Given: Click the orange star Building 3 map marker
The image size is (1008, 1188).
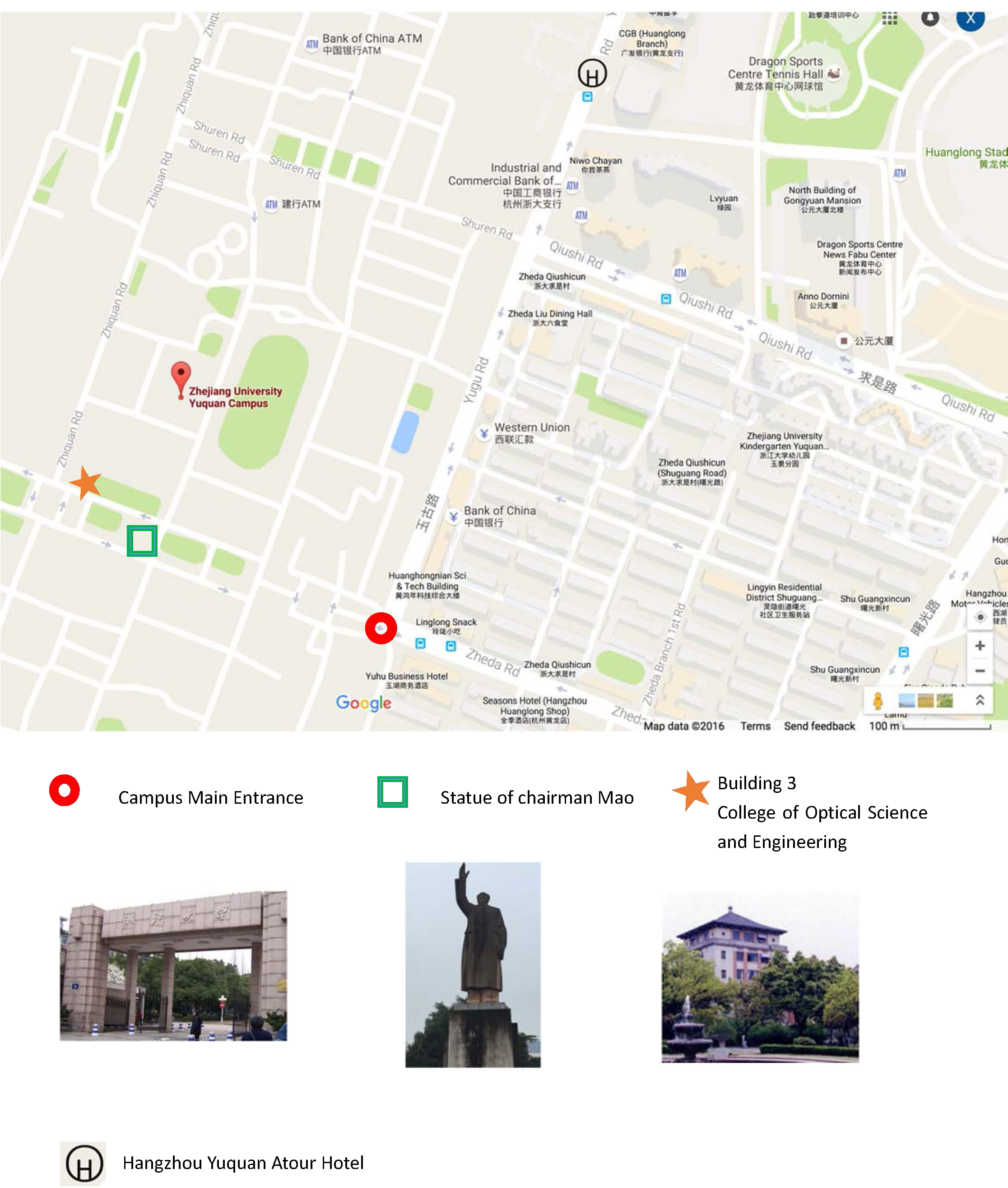Looking at the screenshot, I should pos(86,483).
